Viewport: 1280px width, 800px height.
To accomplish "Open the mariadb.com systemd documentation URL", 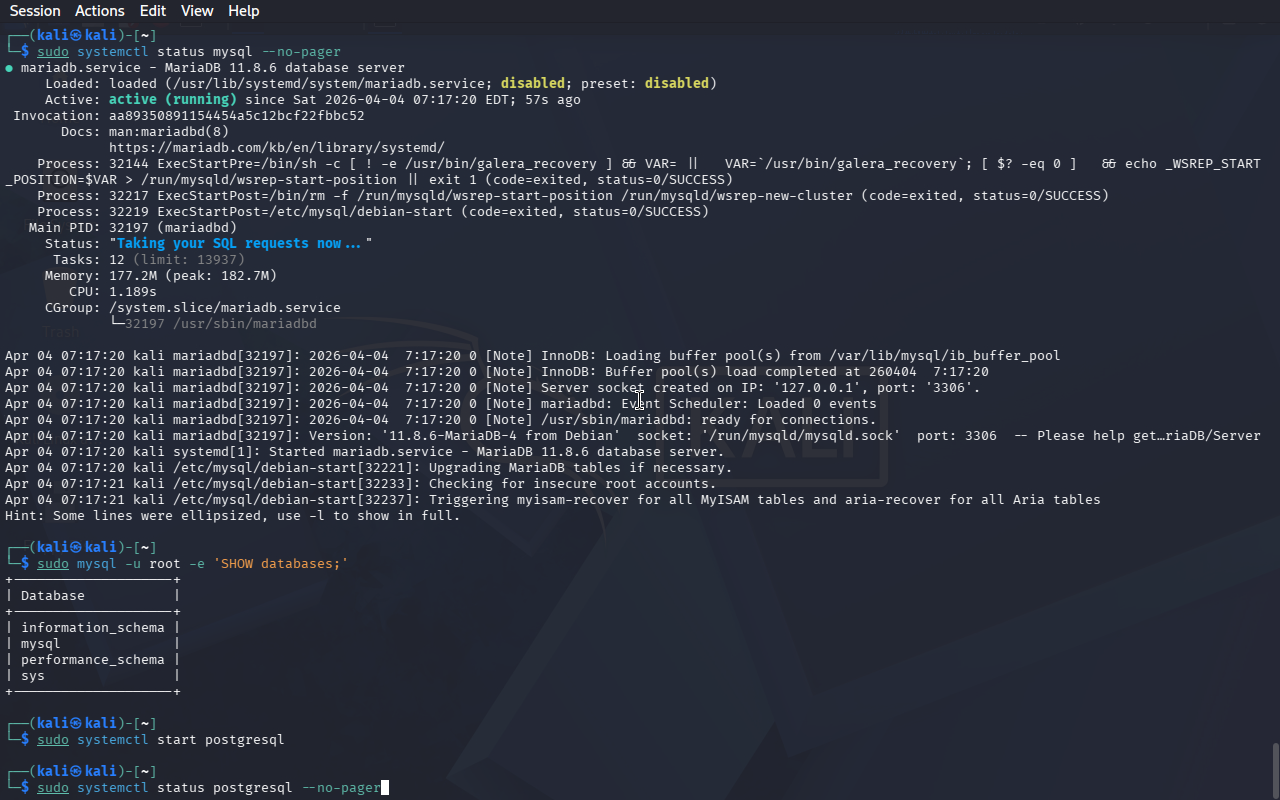I will pos(276,148).
